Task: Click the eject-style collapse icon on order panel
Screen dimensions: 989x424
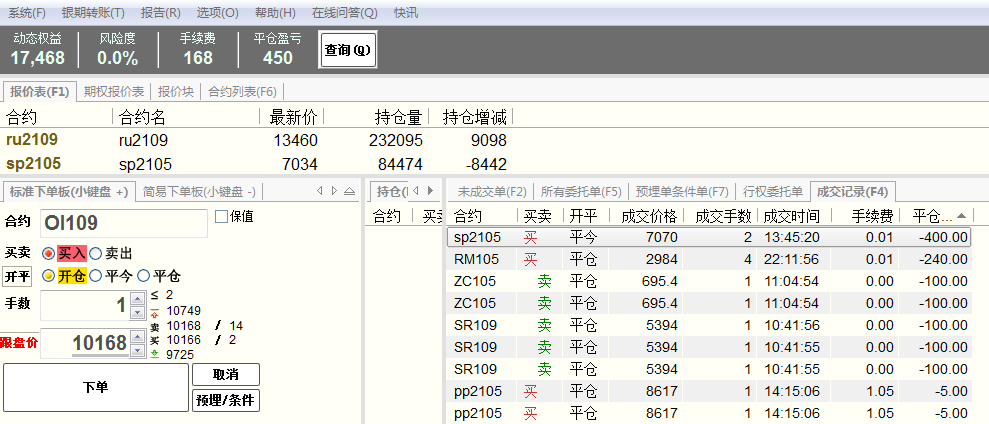Action: click(349, 191)
